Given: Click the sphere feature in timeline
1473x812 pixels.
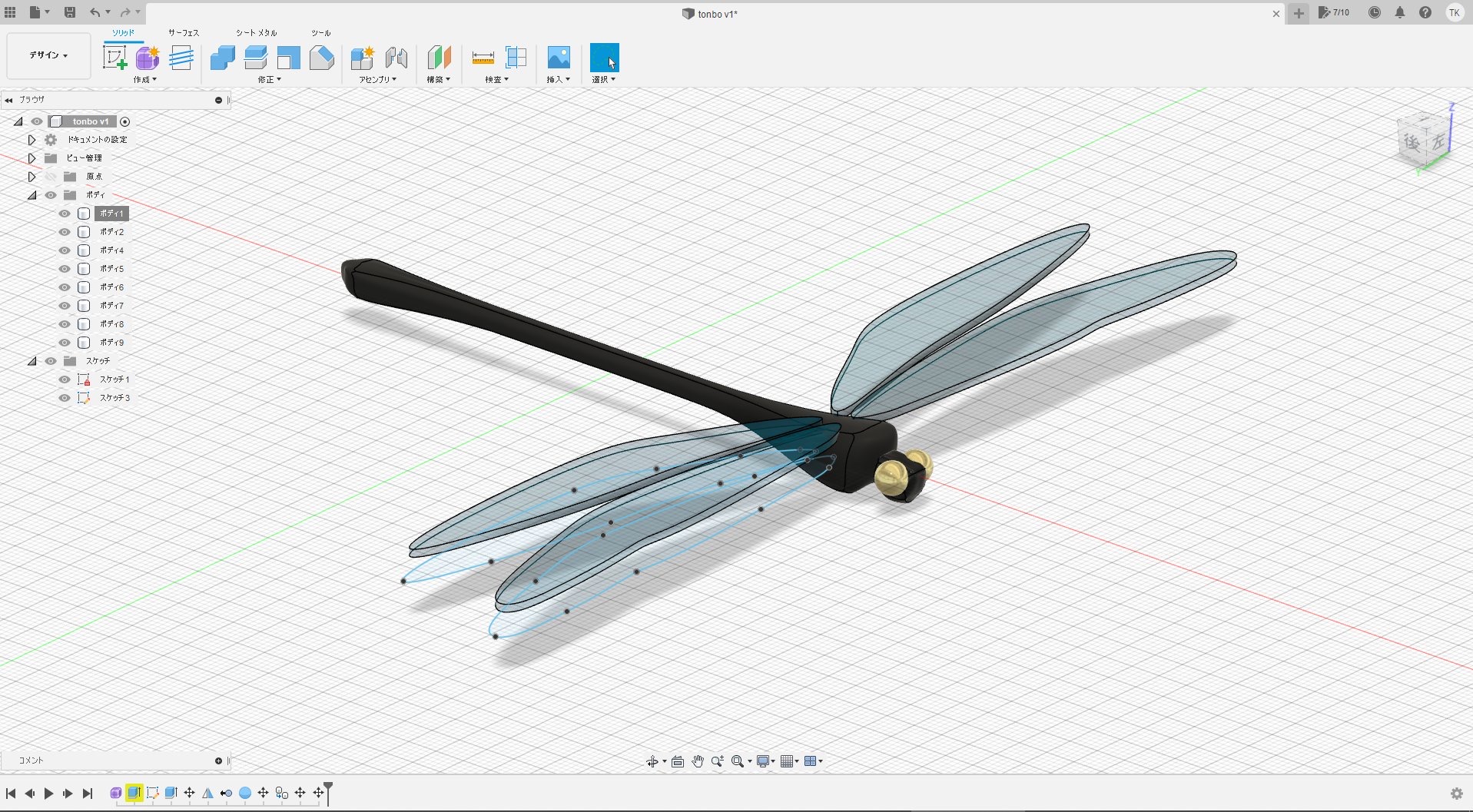Looking at the screenshot, I should 245,793.
